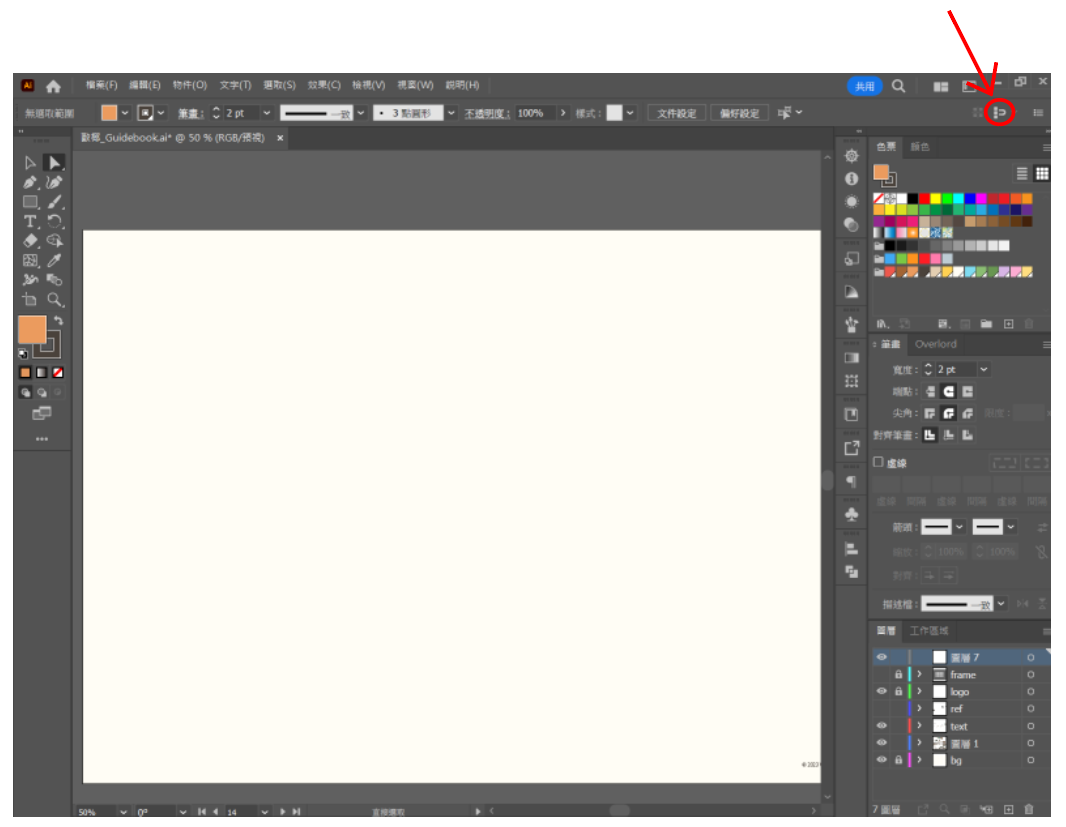Open the 物件(O) menu

pyautogui.click(x=190, y=85)
